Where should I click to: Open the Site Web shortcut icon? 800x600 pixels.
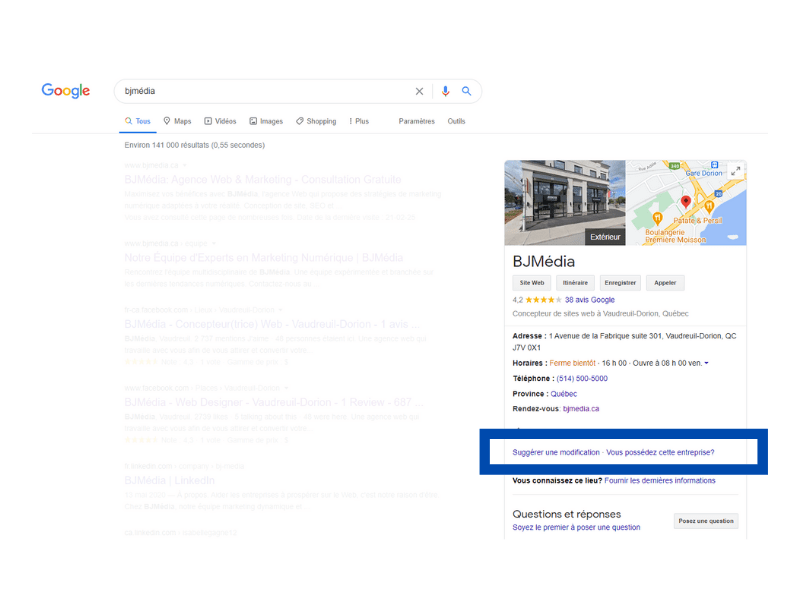click(531, 283)
